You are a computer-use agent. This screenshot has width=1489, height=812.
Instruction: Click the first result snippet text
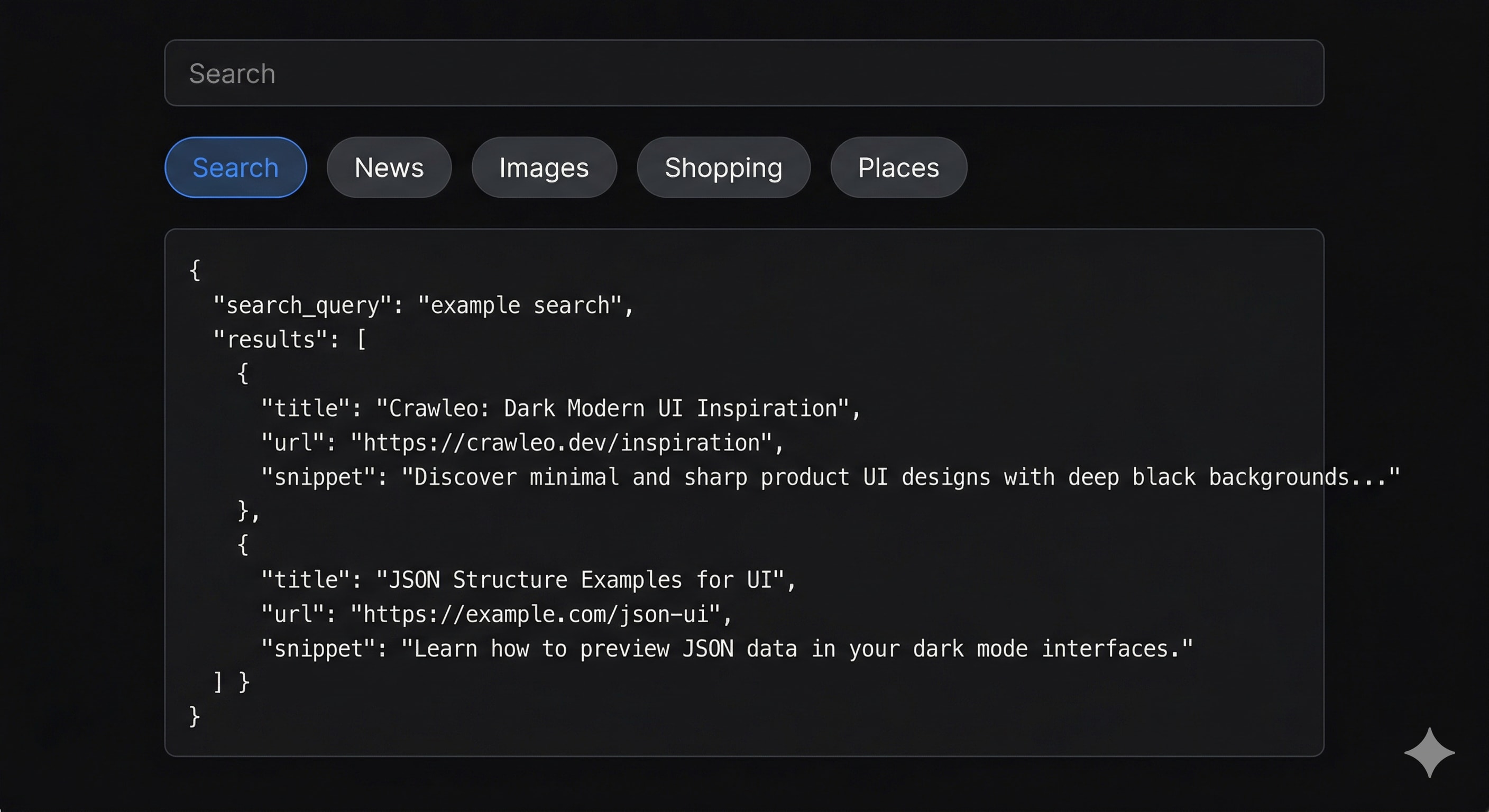[902, 476]
